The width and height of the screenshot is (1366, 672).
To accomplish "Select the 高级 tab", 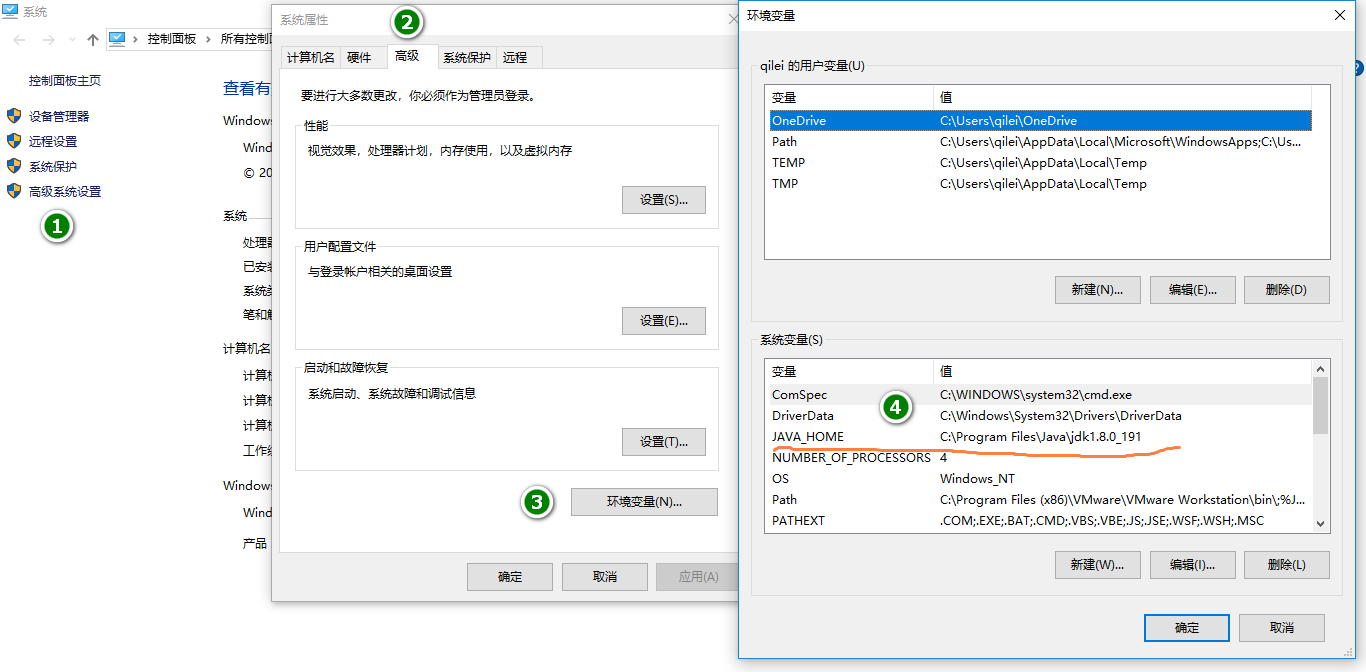I will point(410,56).
